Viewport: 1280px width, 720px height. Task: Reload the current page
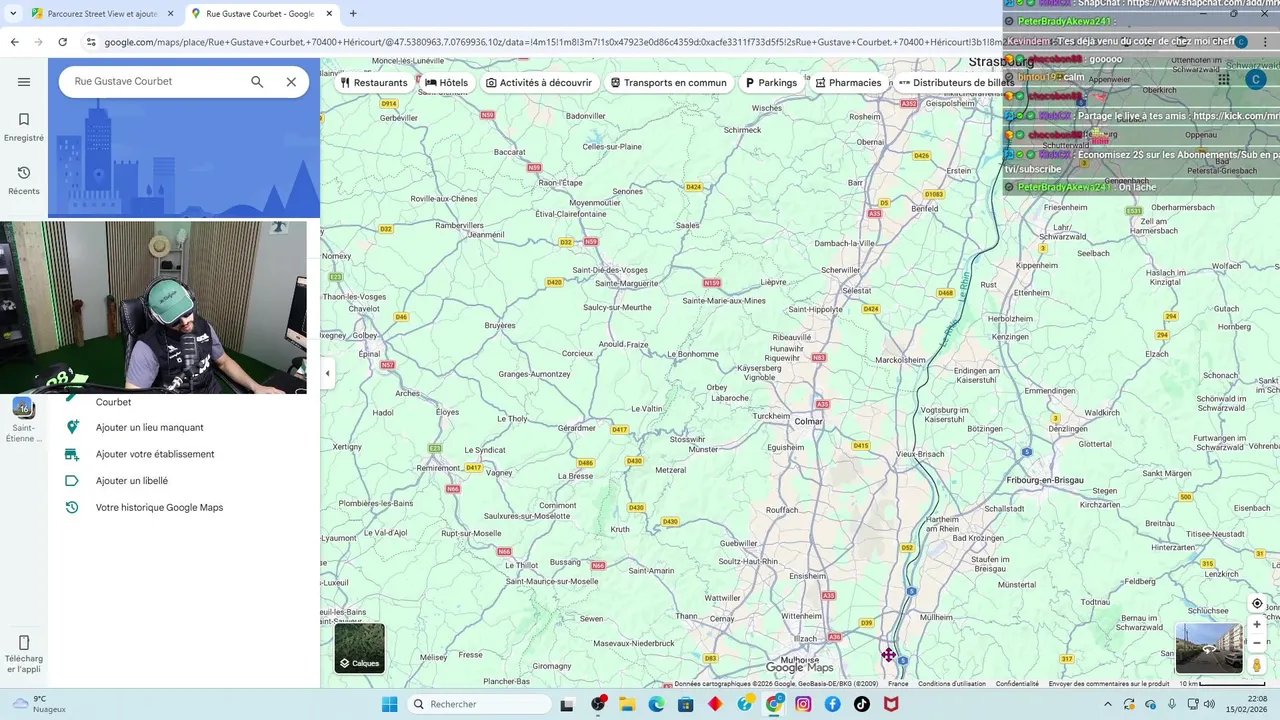[62, 42]
